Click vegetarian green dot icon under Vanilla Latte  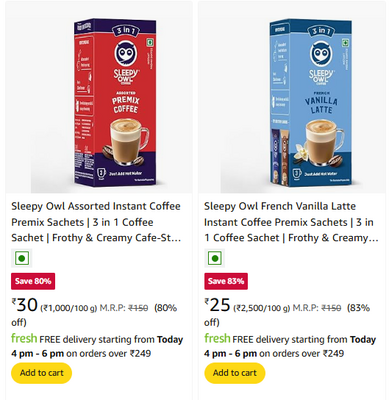click(x=215, y=258)
